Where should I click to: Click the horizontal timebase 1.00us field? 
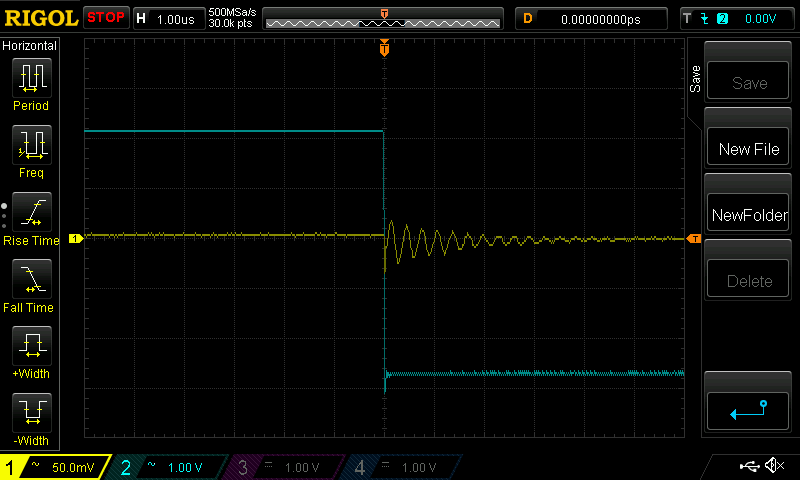[x=168, y=19]
